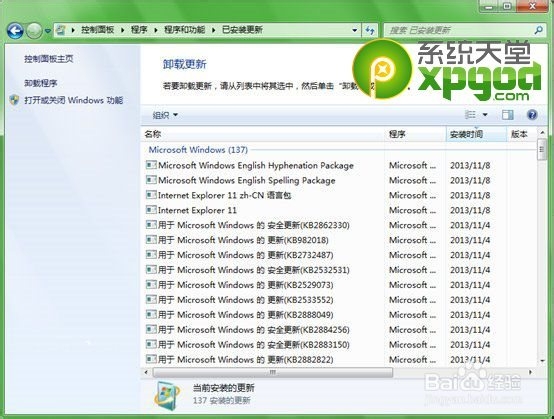Open the recent pages dropdown arrow
This screenshot has height=419, width=554.
click(x=48, y=31)
